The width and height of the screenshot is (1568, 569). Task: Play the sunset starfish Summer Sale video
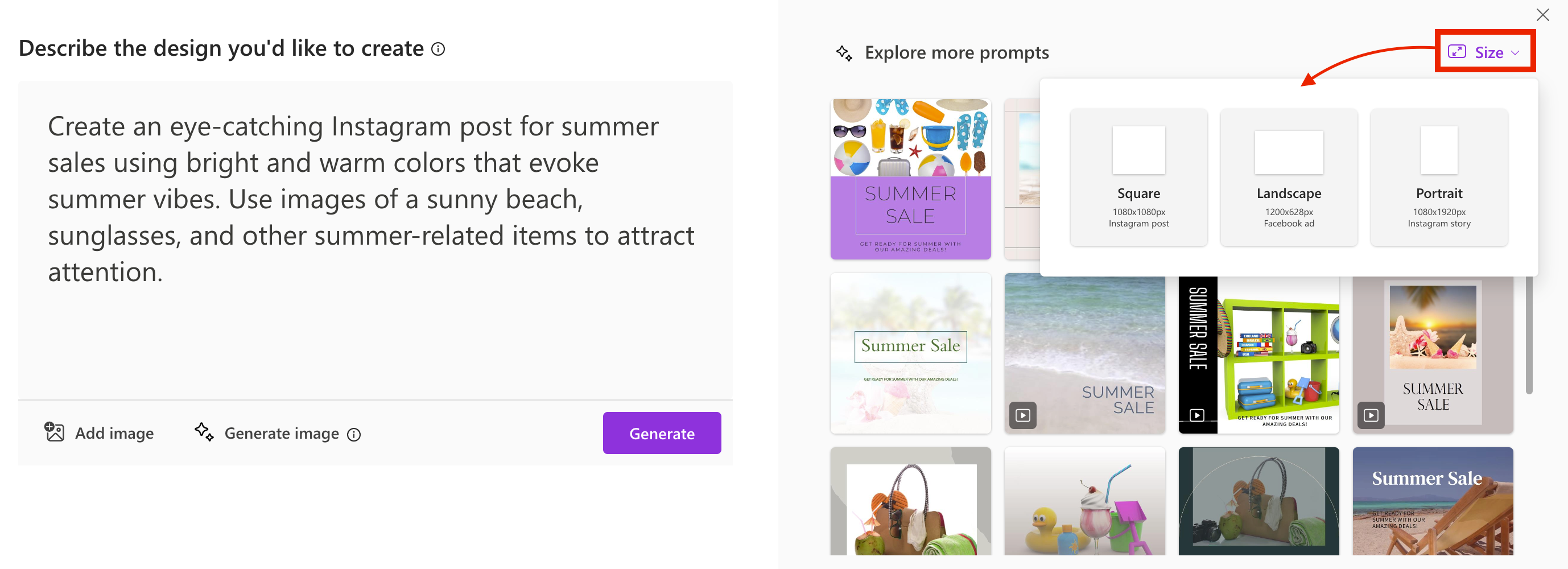(1371, 415)
